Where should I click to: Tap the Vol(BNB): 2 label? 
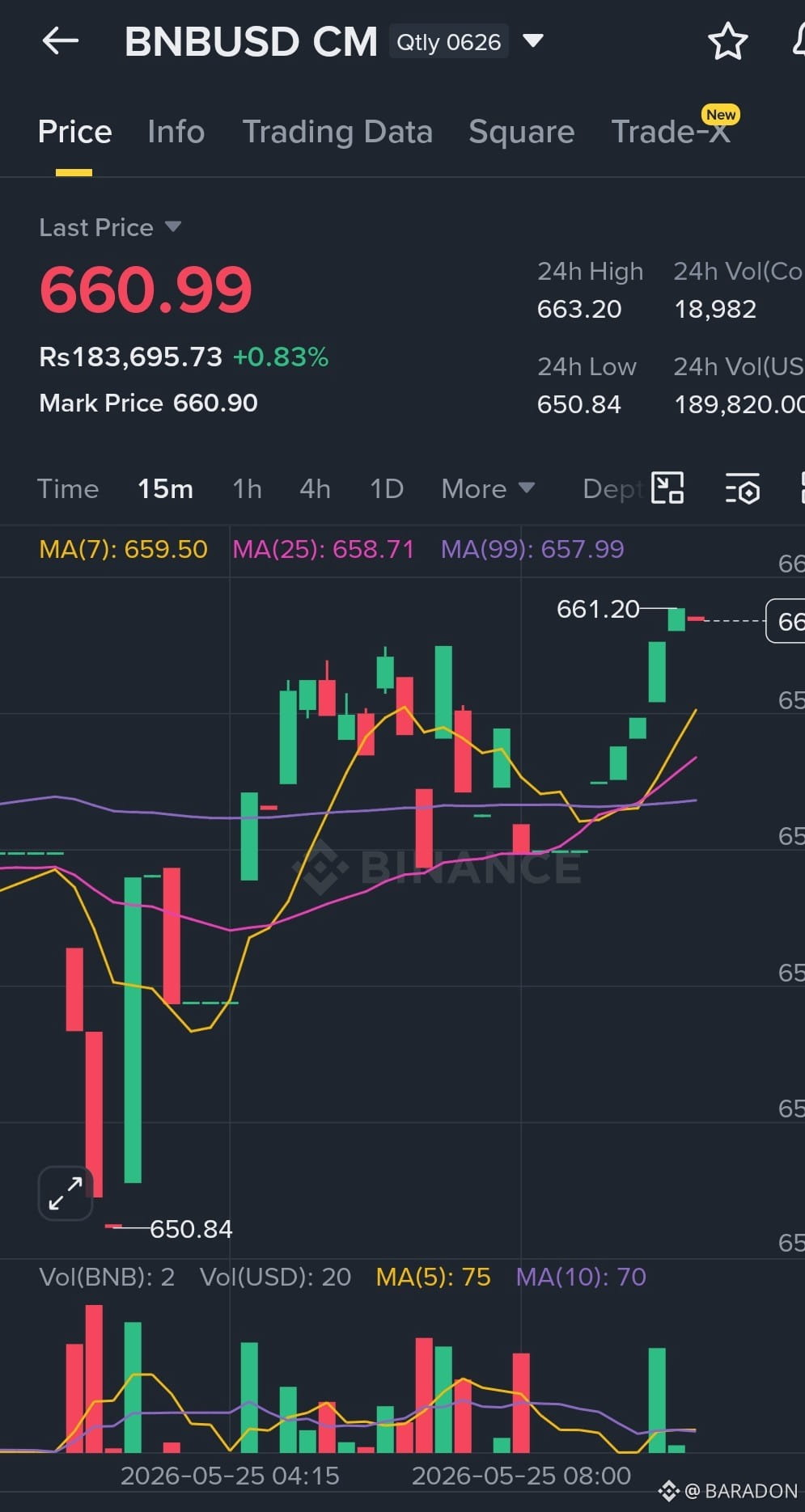tap(107, 1277)
